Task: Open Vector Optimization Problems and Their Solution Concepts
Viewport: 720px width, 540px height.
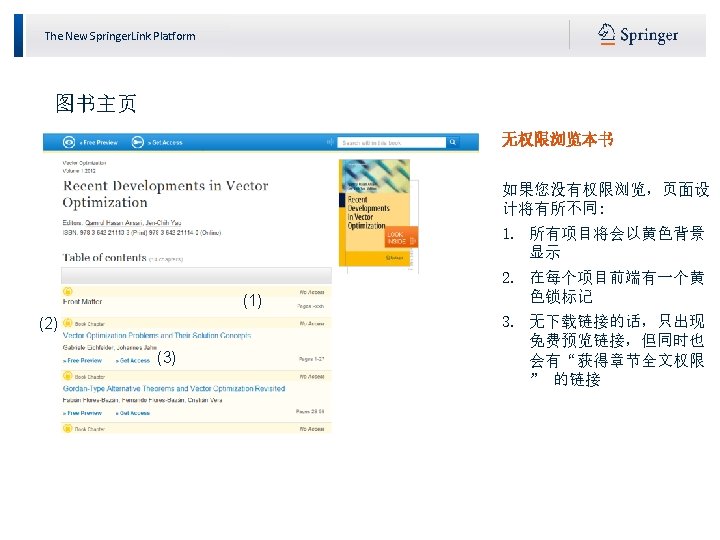Action: [157, 336]
